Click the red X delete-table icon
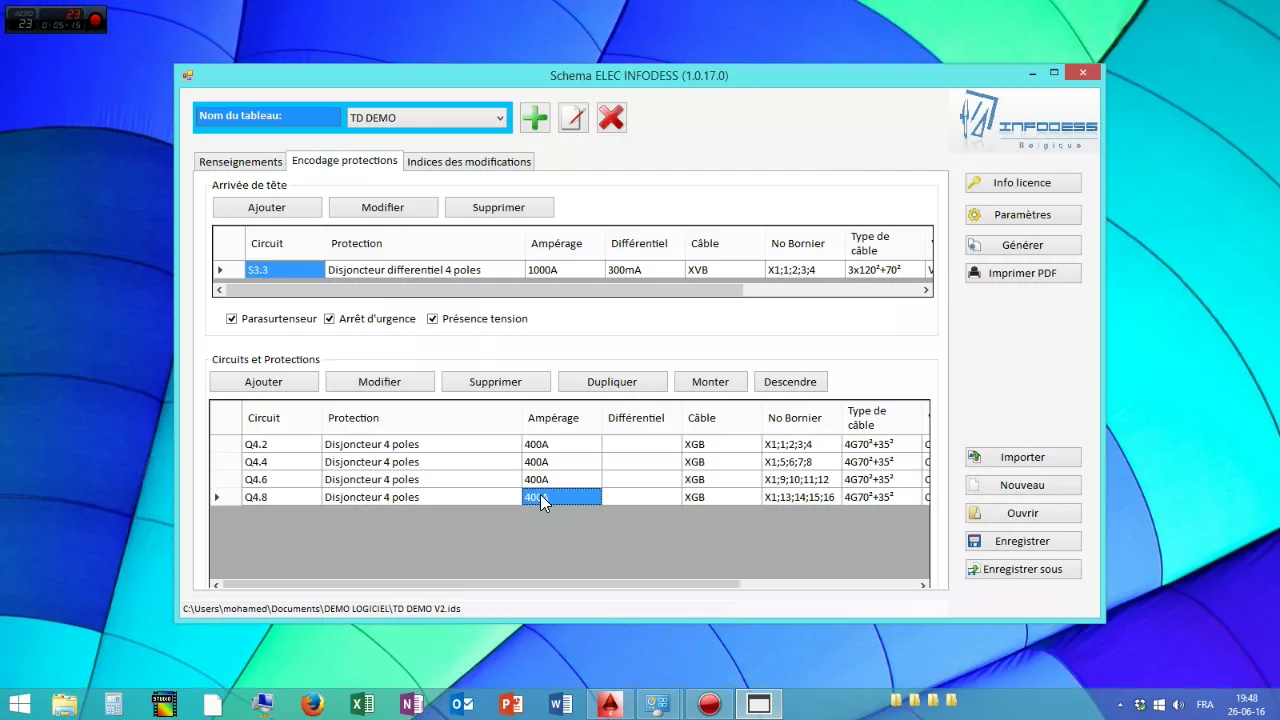Screen dimensions: 1280x720 click(x=611, y=118)
